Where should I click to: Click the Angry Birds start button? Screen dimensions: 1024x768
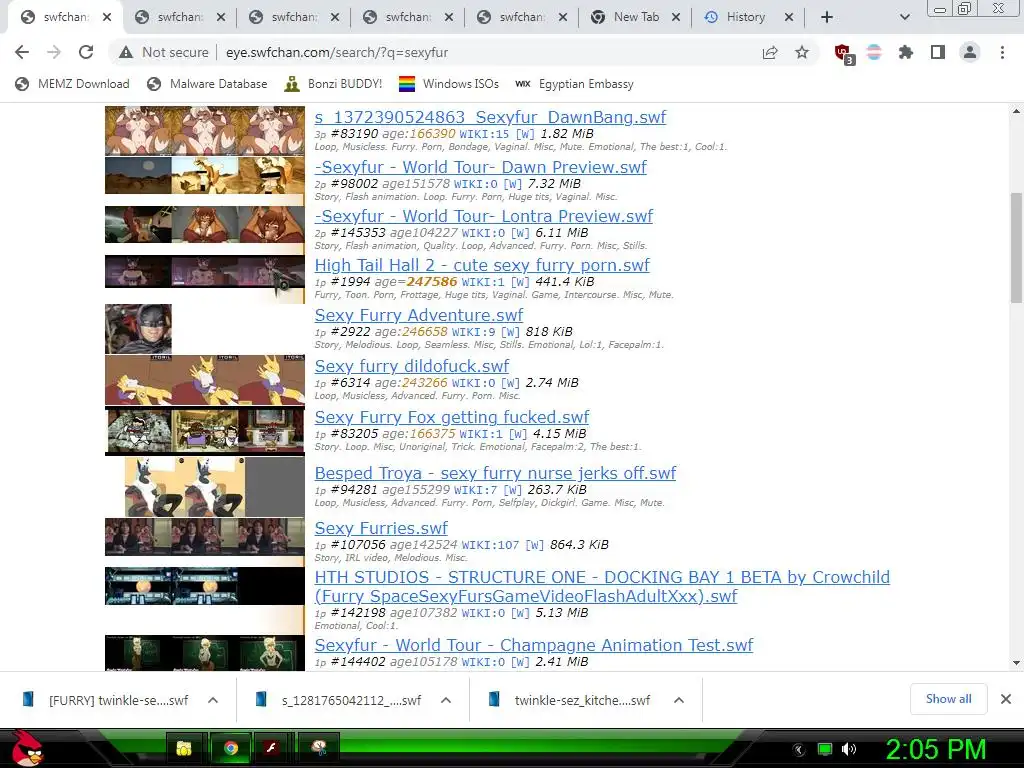[26, 748]
